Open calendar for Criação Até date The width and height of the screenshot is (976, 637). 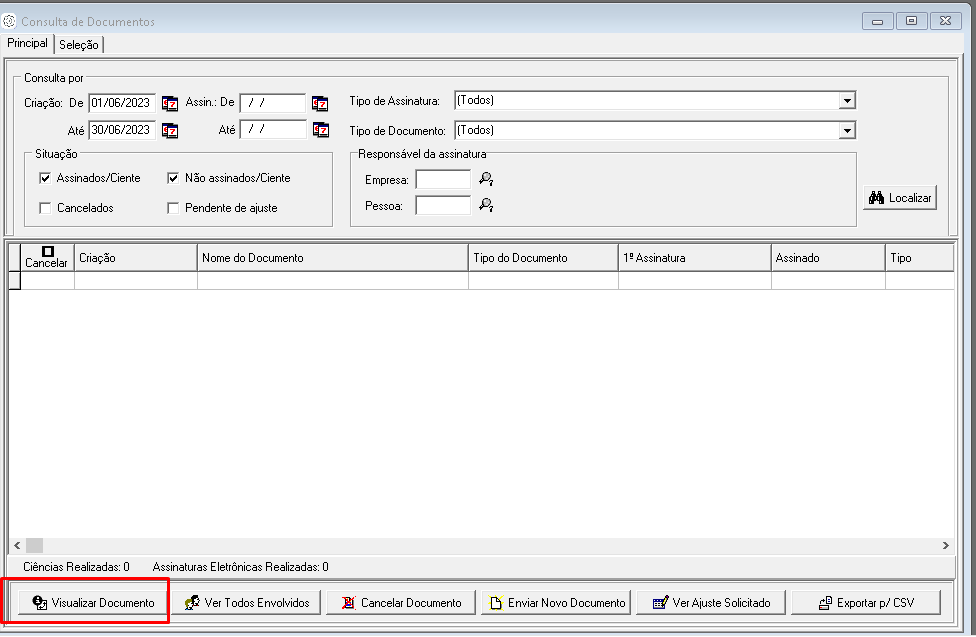pyautogui.click(x=170, y=130)
